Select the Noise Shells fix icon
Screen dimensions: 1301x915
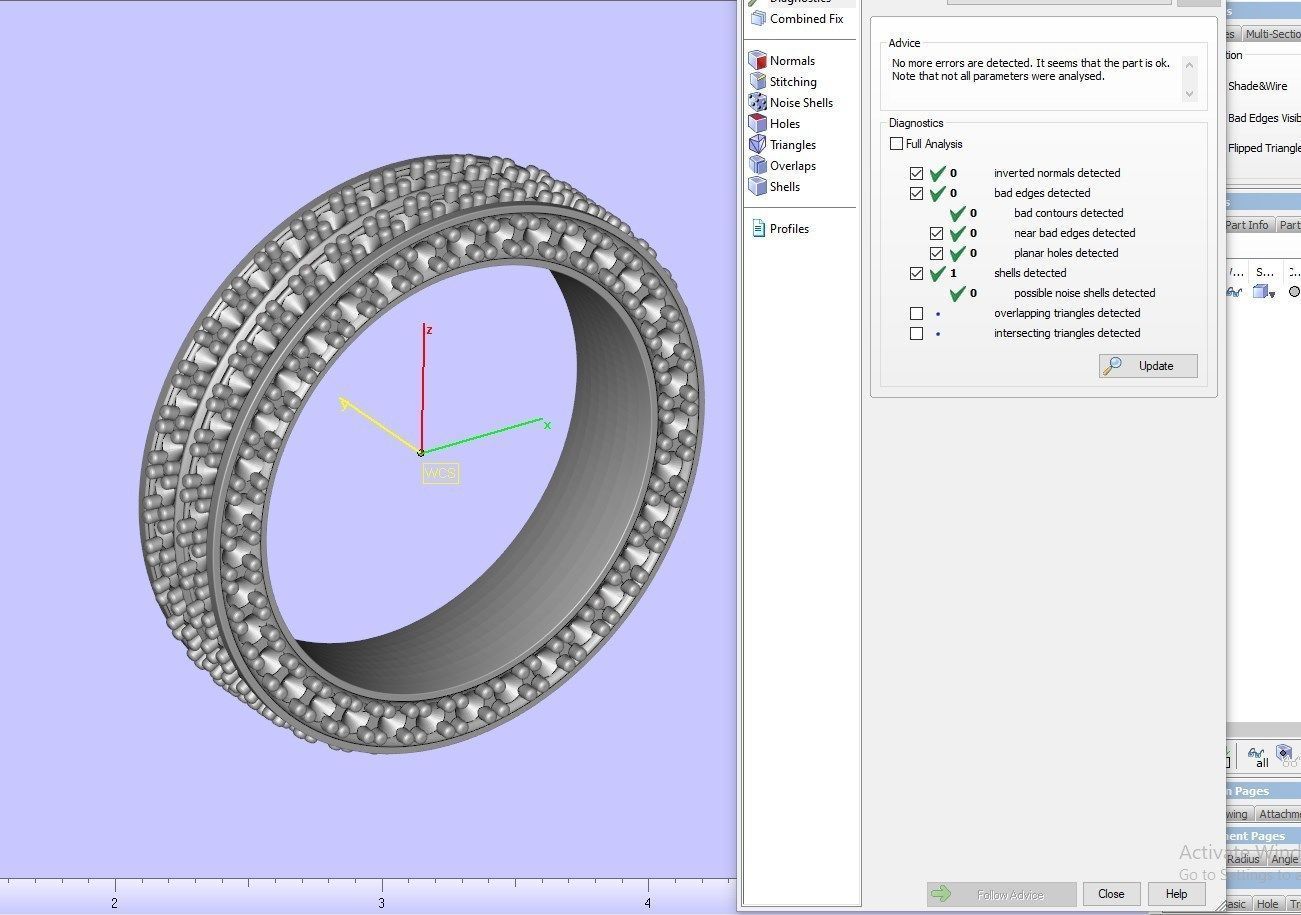pos(757,102)
